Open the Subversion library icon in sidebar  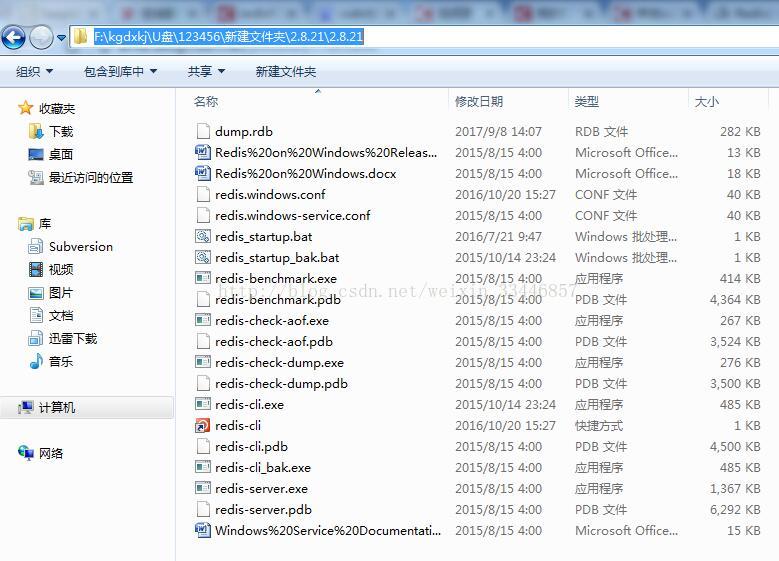tap(36, 247)
